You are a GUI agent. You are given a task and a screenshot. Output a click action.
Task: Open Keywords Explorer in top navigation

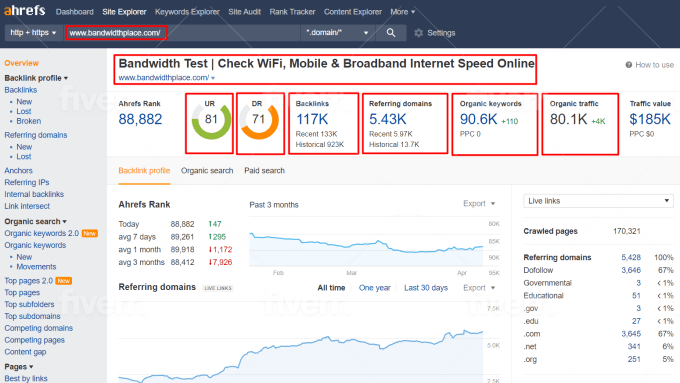click(187, 12)
